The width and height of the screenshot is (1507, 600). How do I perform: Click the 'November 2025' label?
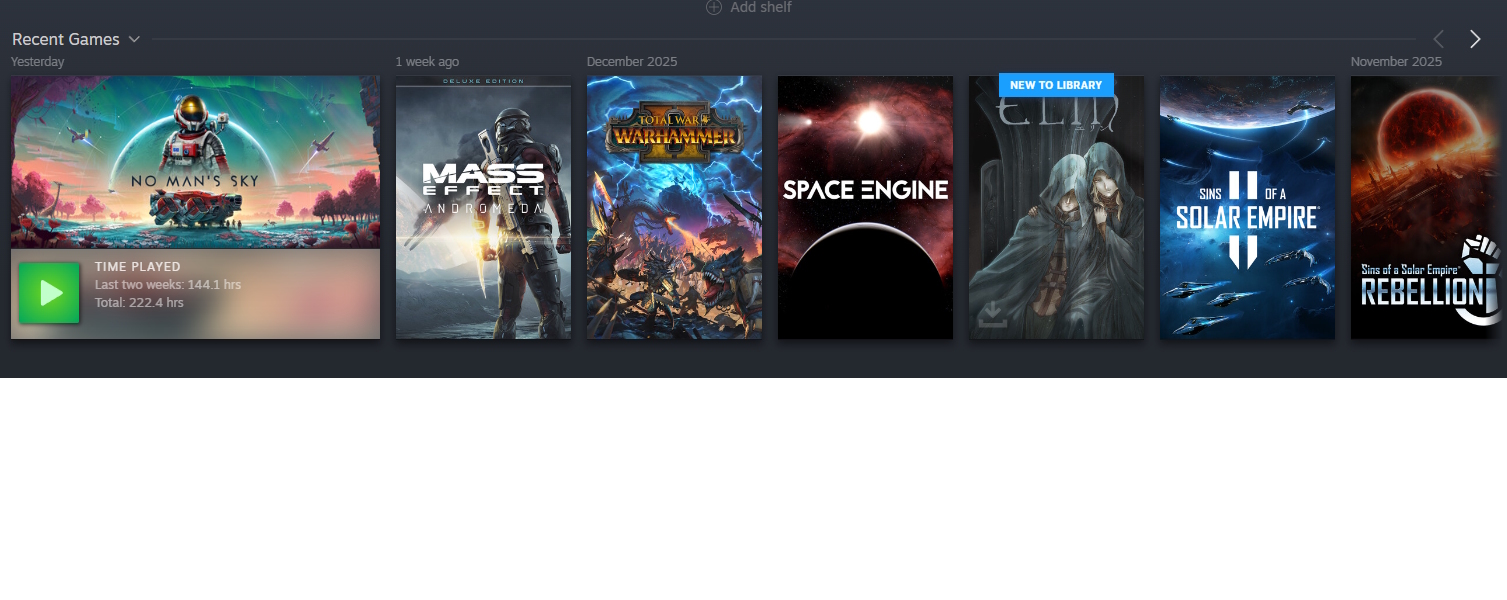pos(1396,62)
